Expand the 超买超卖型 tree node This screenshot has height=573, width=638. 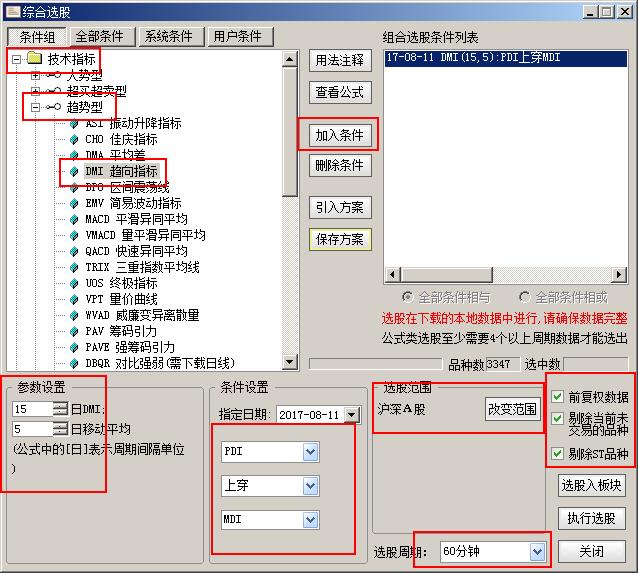[x=35, y=91]
